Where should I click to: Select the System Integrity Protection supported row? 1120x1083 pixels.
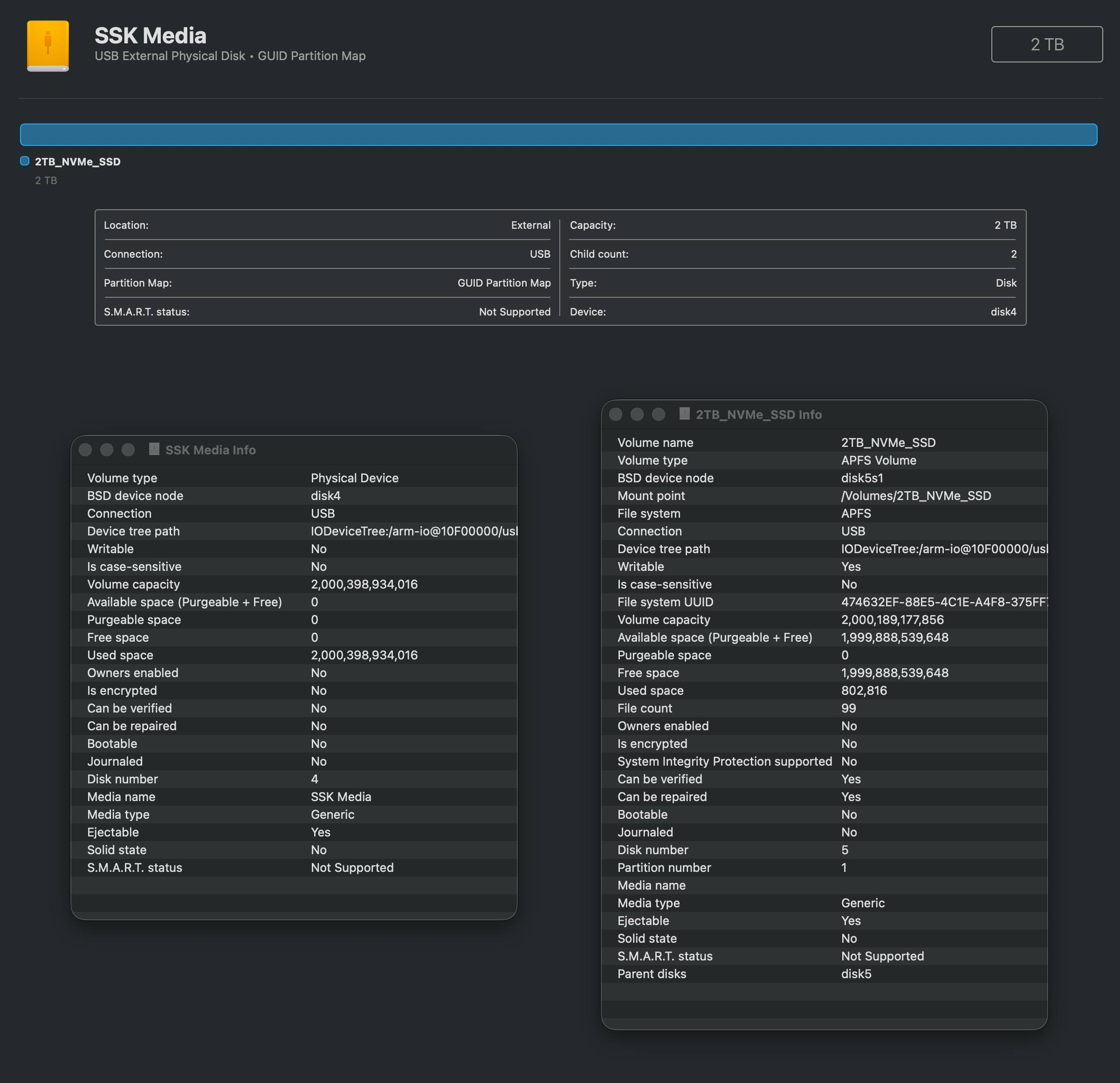click(824, 761)
